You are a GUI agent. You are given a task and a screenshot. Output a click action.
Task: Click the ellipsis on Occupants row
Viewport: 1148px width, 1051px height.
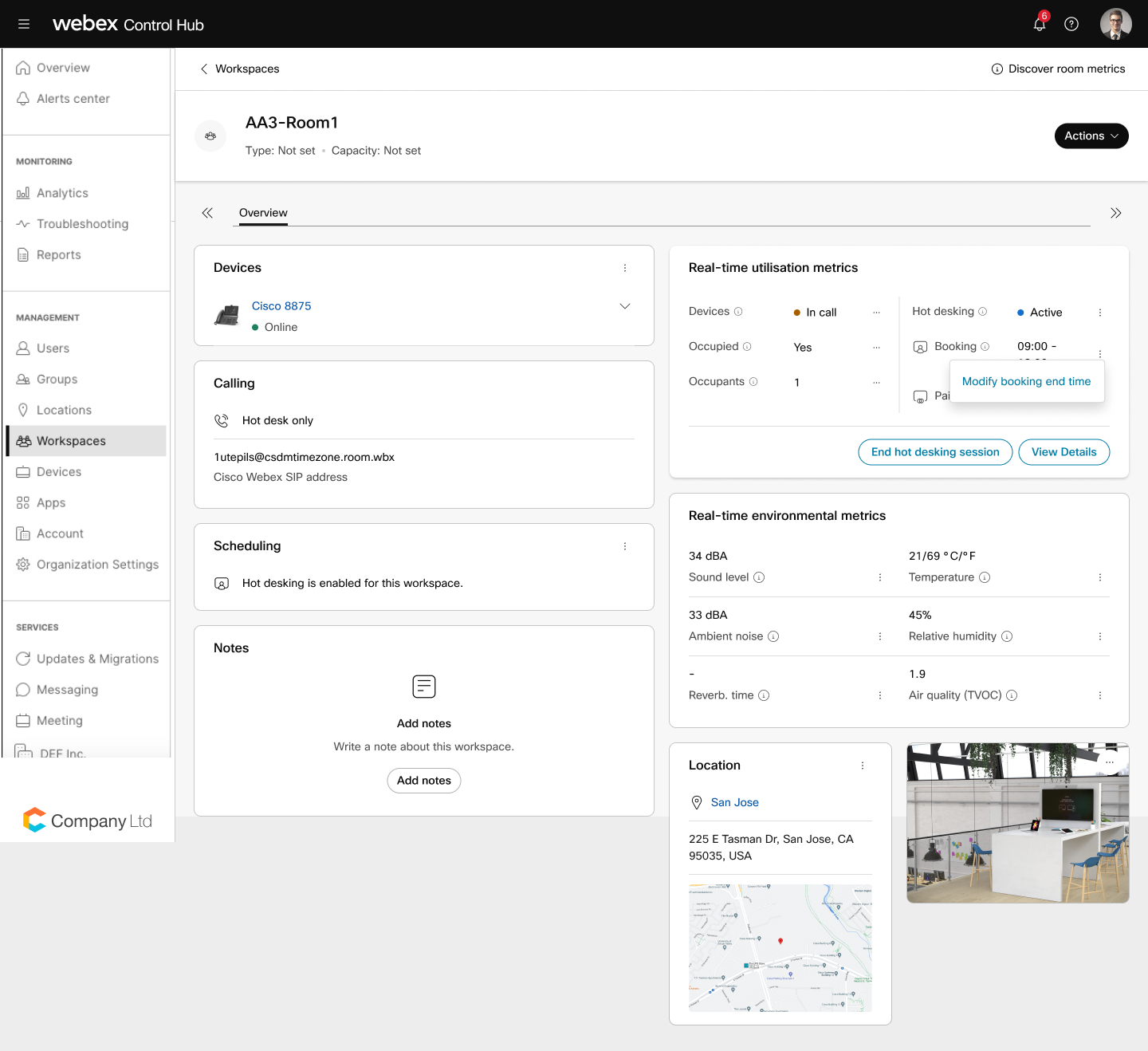[877, 383]
